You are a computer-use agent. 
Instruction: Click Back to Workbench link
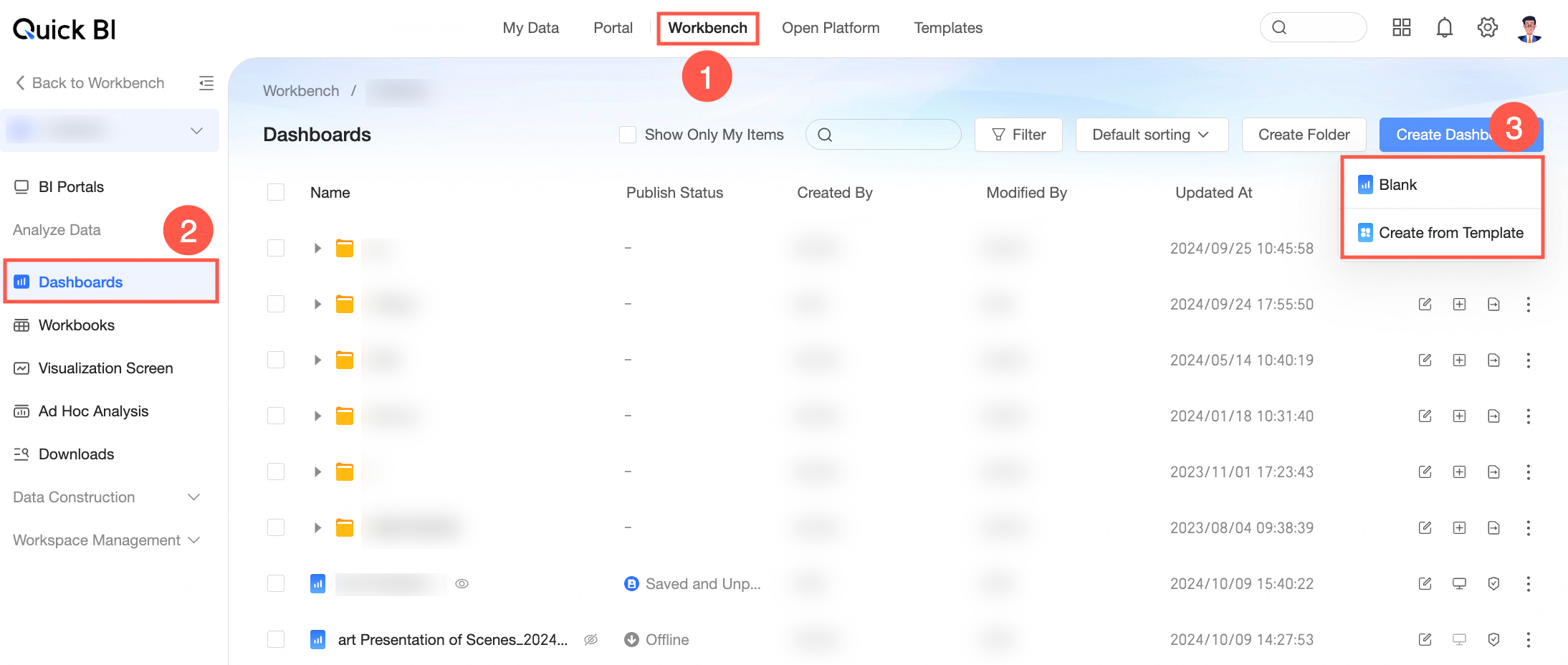click(x=90, y=83)
